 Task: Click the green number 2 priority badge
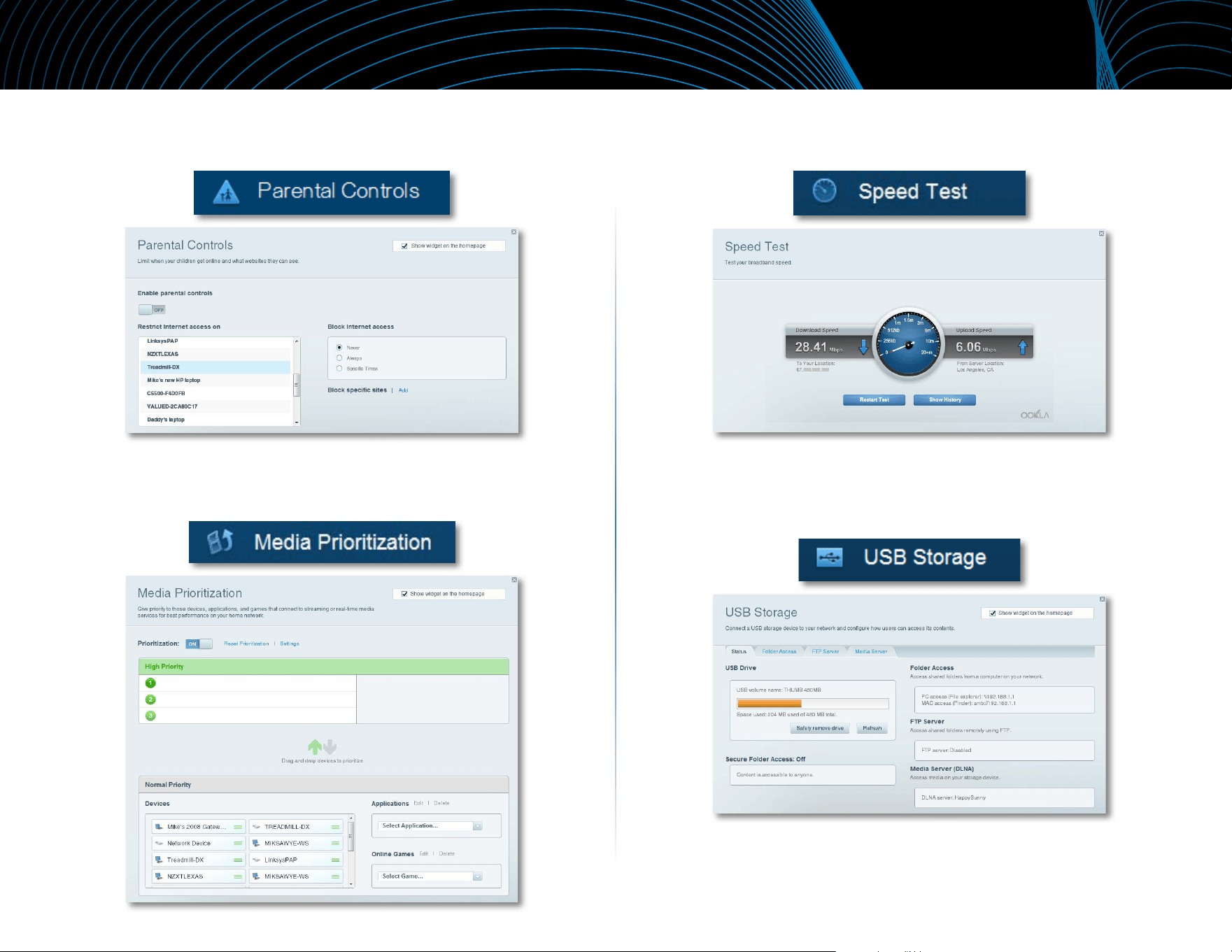150,699
